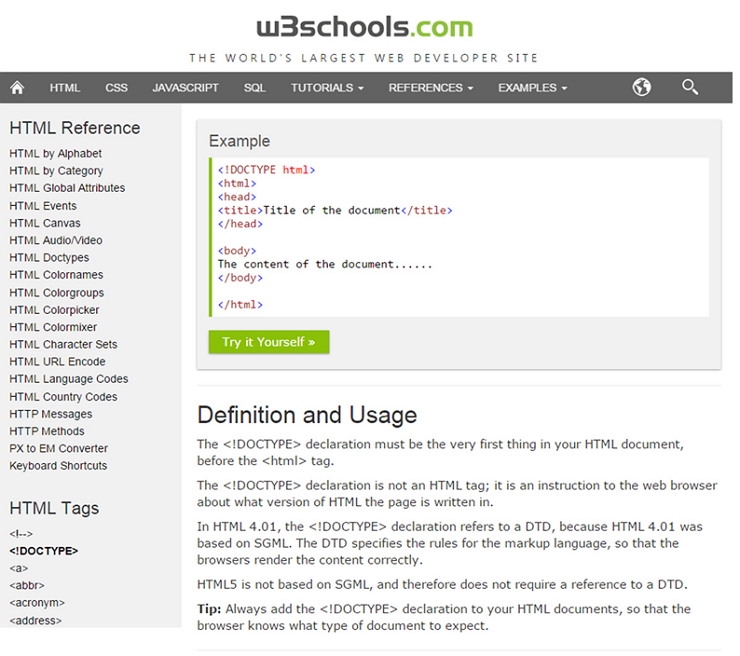Open HTML Events link
The width and height of the screenshot is (740, 656).
(43, 206)
